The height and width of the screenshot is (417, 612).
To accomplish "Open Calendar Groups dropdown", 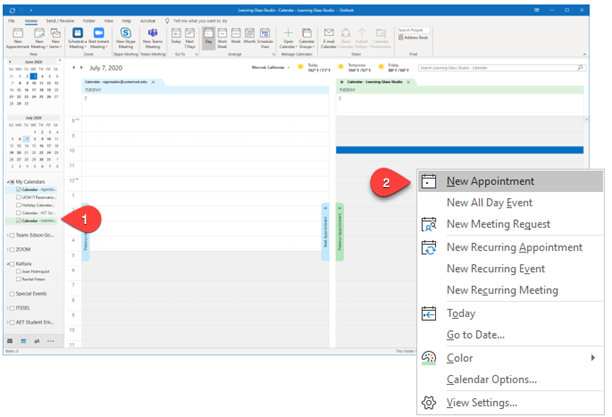I will click(307, 38).
